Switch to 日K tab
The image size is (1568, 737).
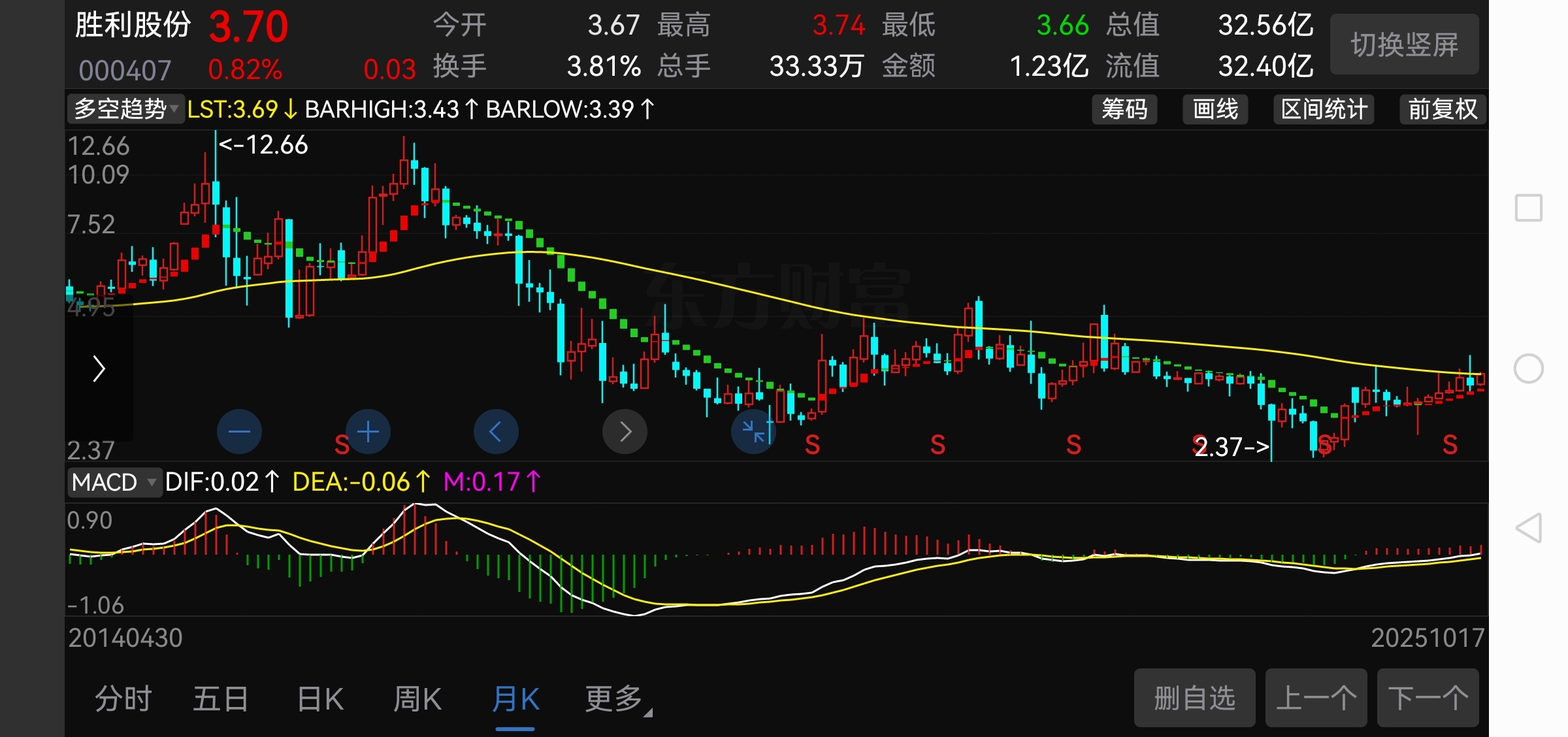click(320, 699)
